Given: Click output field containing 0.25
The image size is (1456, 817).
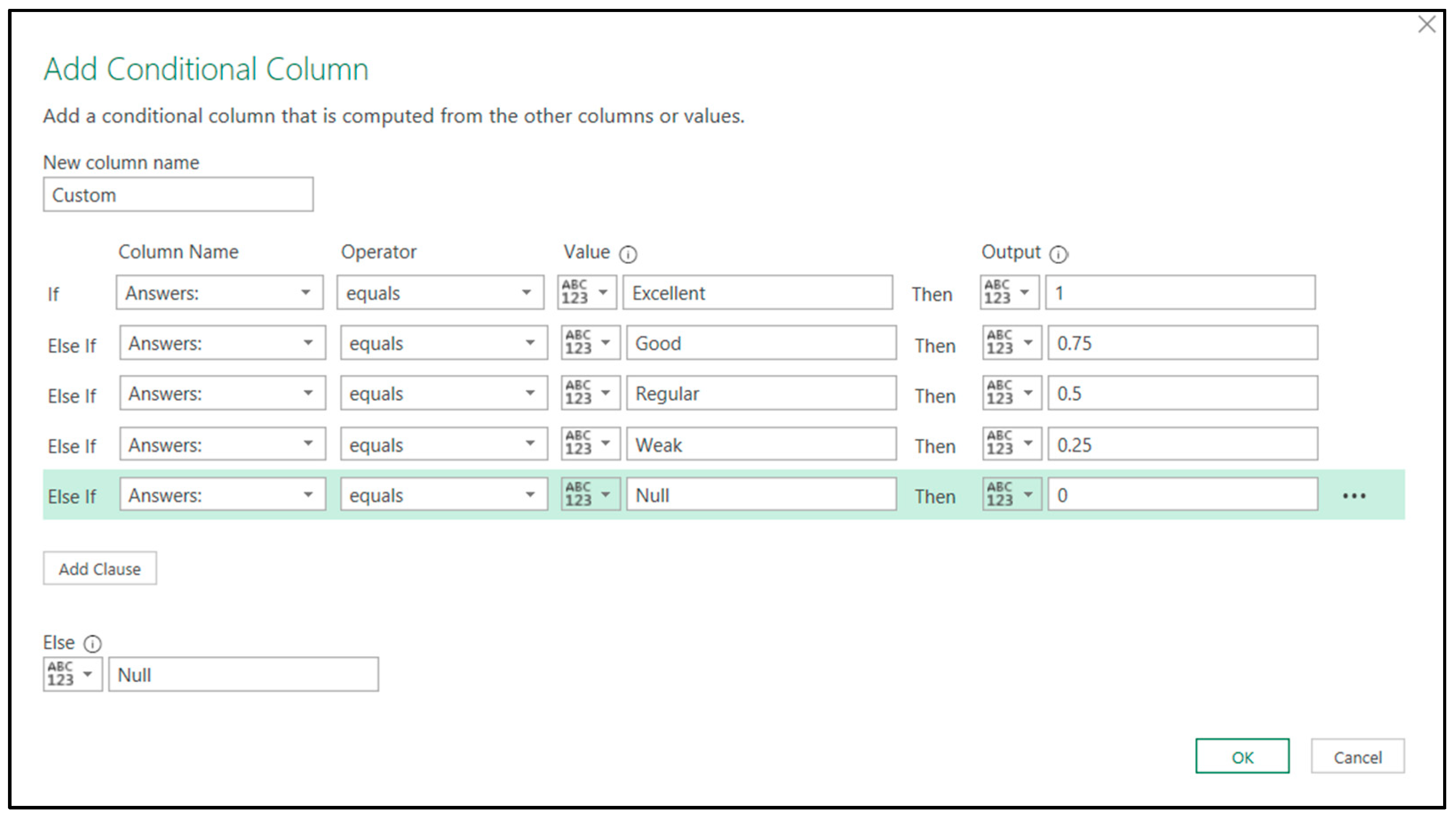Looking at the screenshot, I should coord(1182,444).
